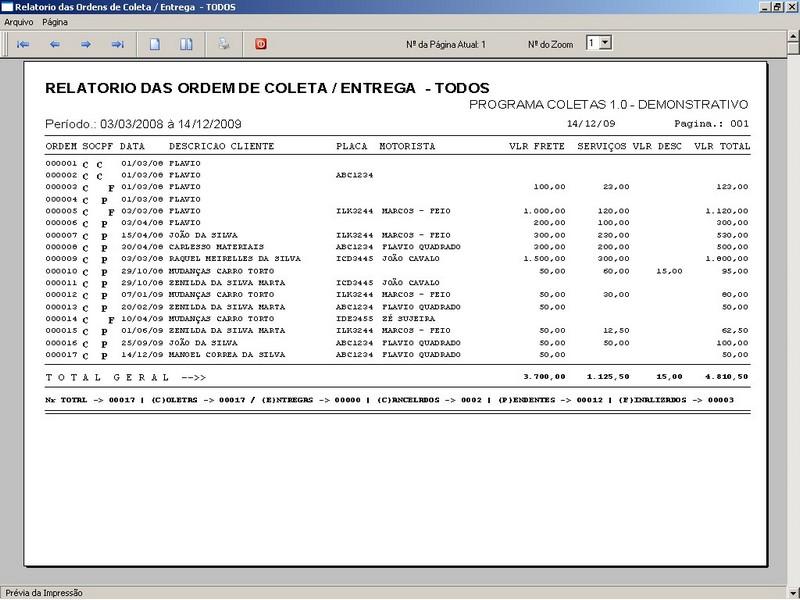Viewport: 800px width, 600px height.
Task: Click the DESCRICAO CLIENTE column header
Action: click(x=221, y=146)
